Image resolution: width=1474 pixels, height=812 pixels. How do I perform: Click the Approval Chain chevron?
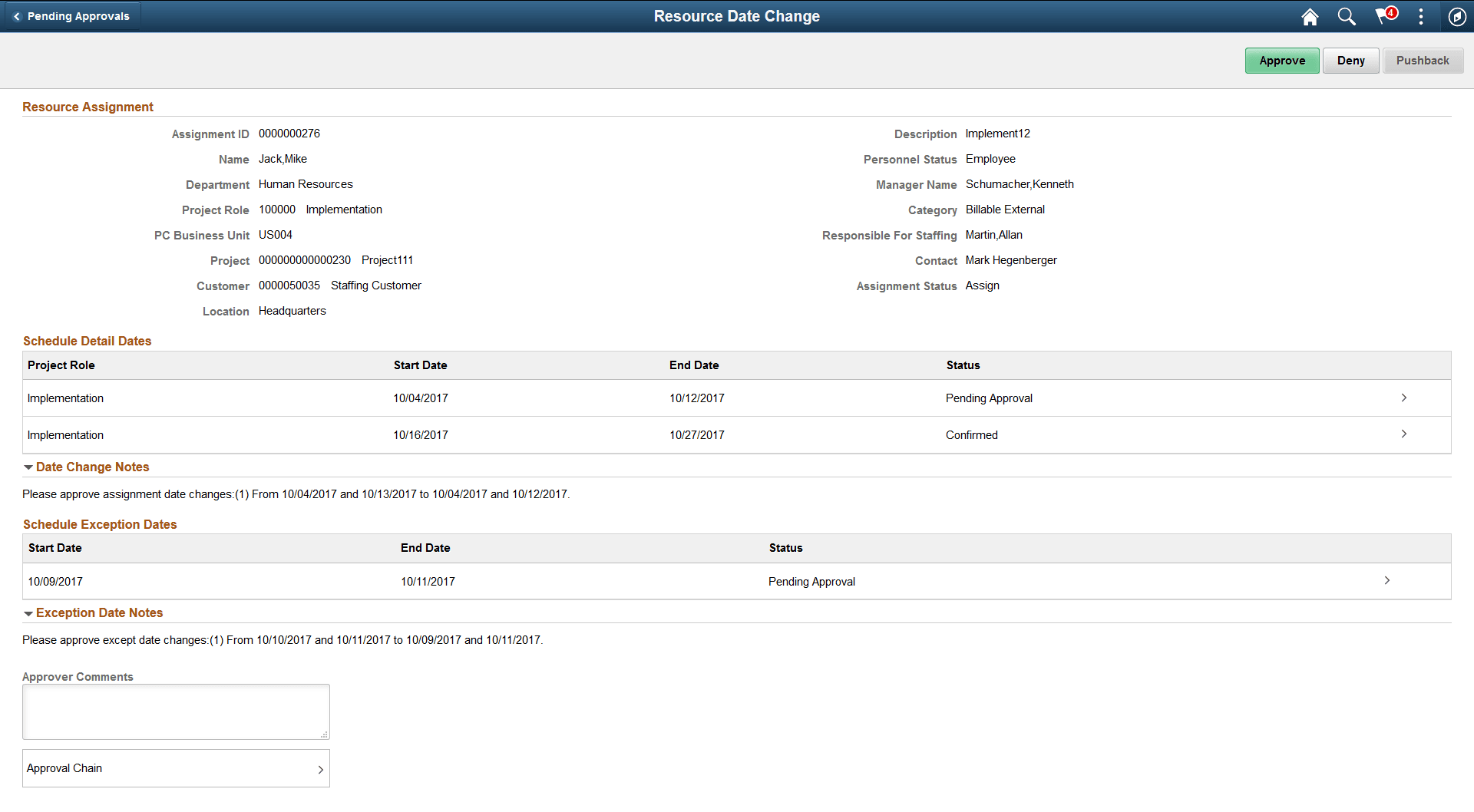(321, 769)
